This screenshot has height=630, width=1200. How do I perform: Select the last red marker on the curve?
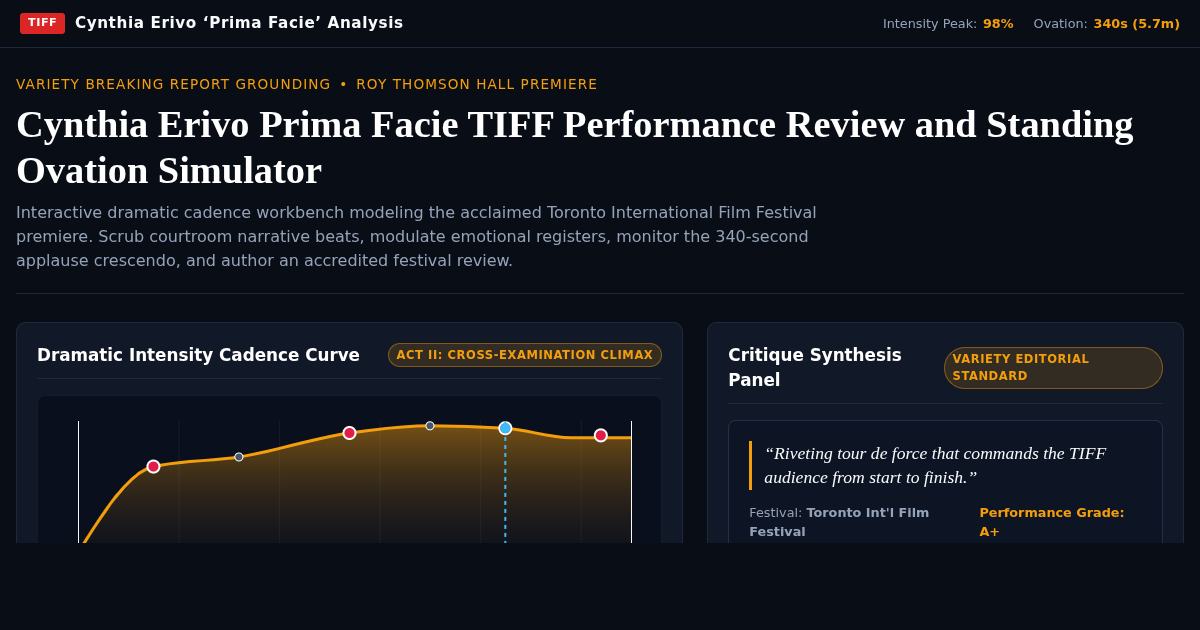[601, 435]
